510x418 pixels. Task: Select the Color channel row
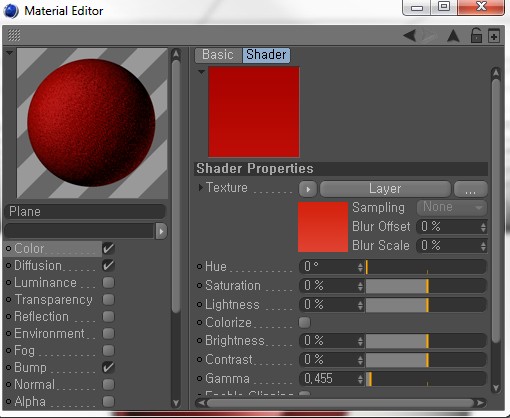tap(52, 249)
